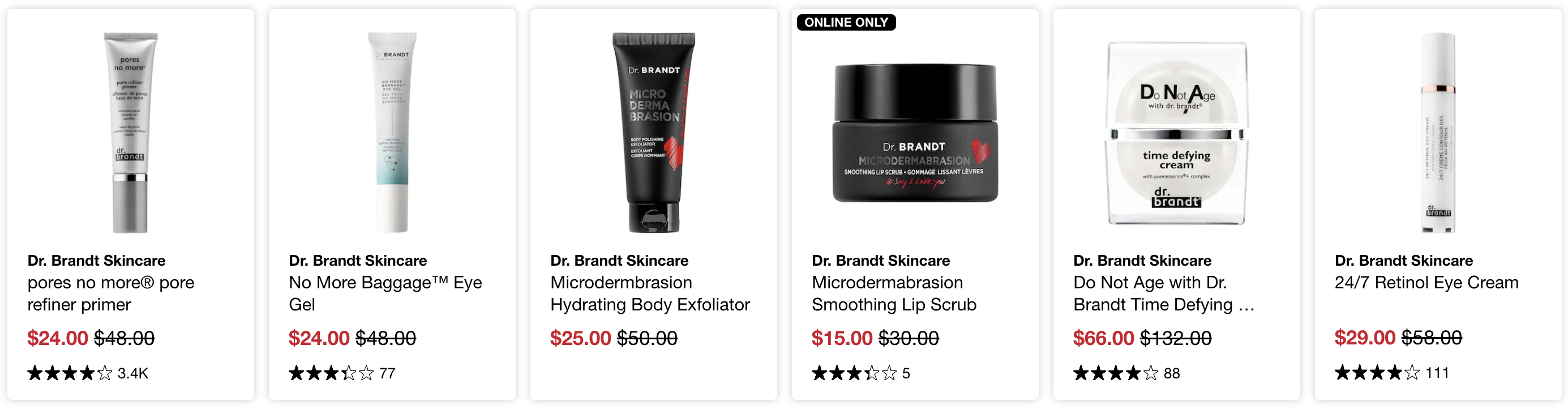The image size is (1568, 409).
Task: Open the pores no more primer image
Action: coord(130,133)
